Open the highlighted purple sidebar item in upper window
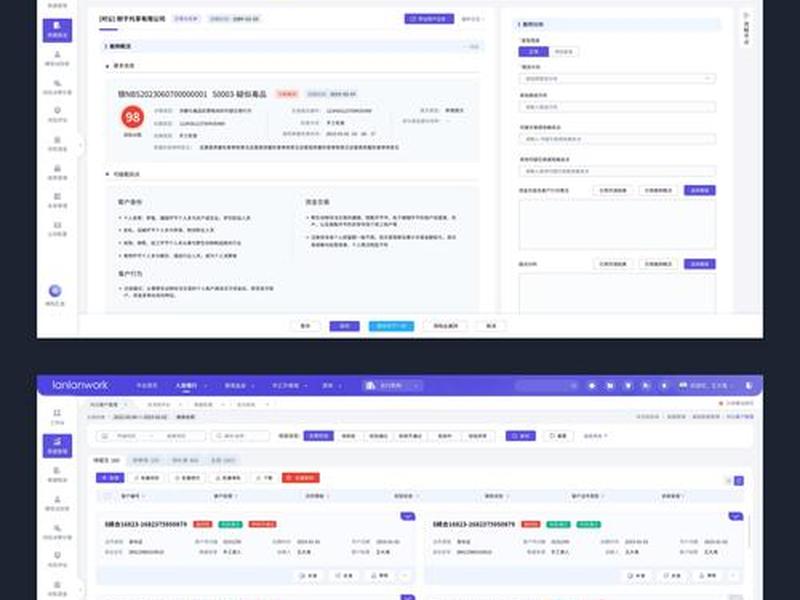This screenshot has height=600, width=800. click(x=57, y=30)
